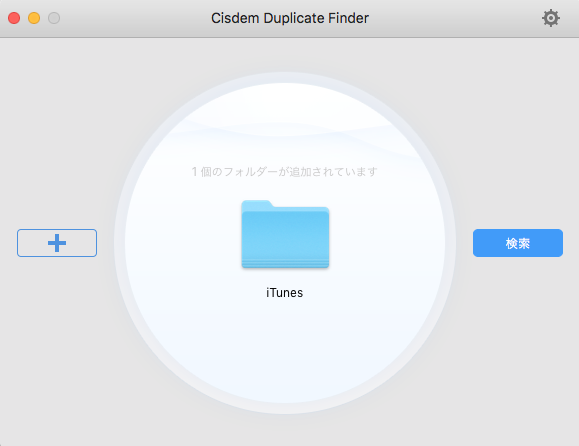Click the Cisdem Duplicate Finder title text
Viewport: 579px width, 446px height.
click(290, 18)
